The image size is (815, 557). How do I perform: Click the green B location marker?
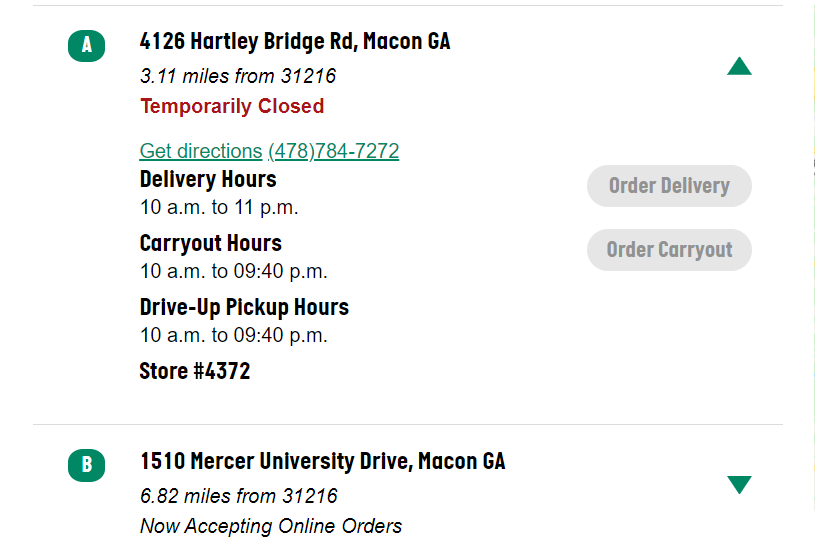pyautogui.click(x=86, y=465)
